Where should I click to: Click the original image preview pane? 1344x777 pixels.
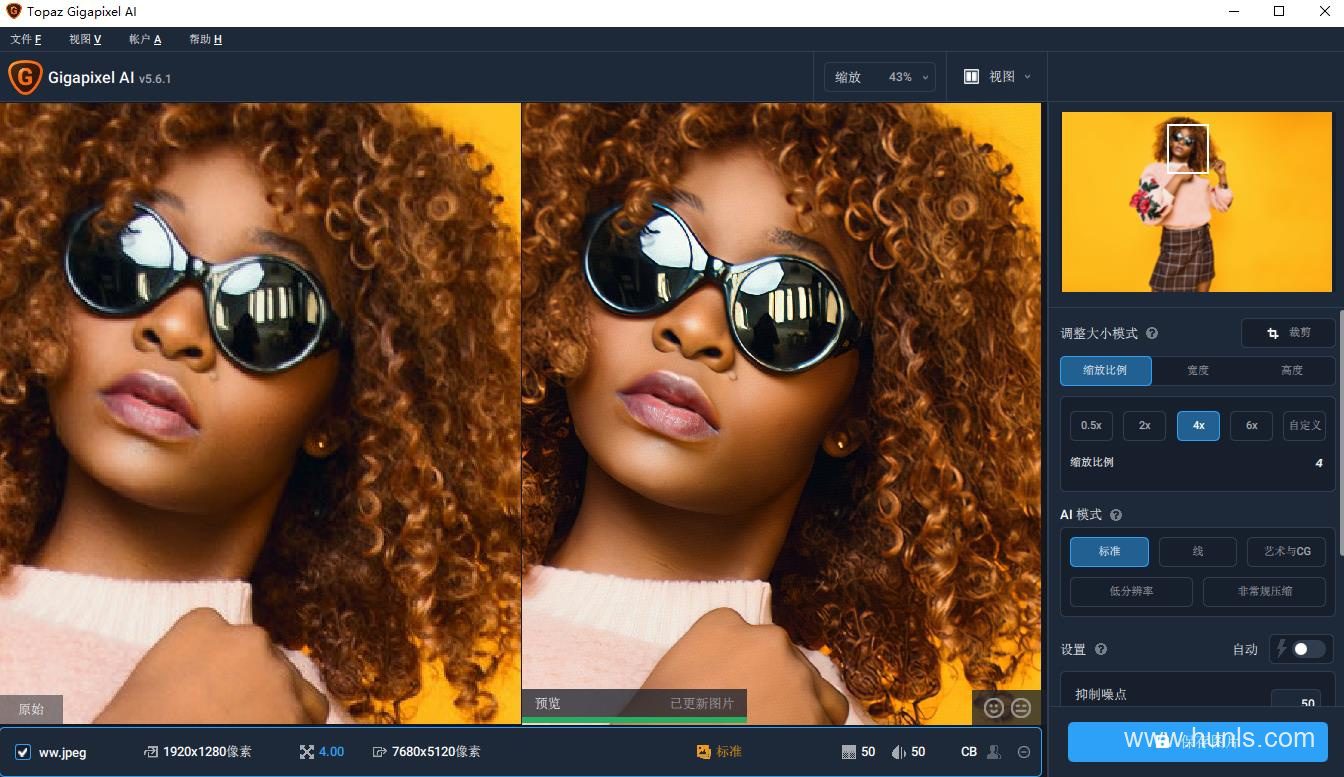pyautogui.click(x=260, y=413)
